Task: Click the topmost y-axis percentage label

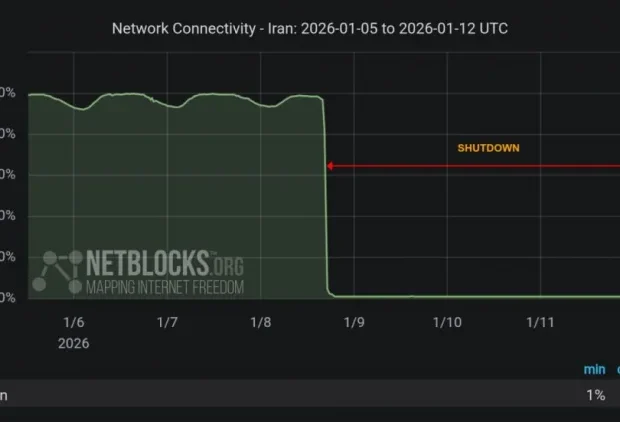Action: click(x=6, y=93)
